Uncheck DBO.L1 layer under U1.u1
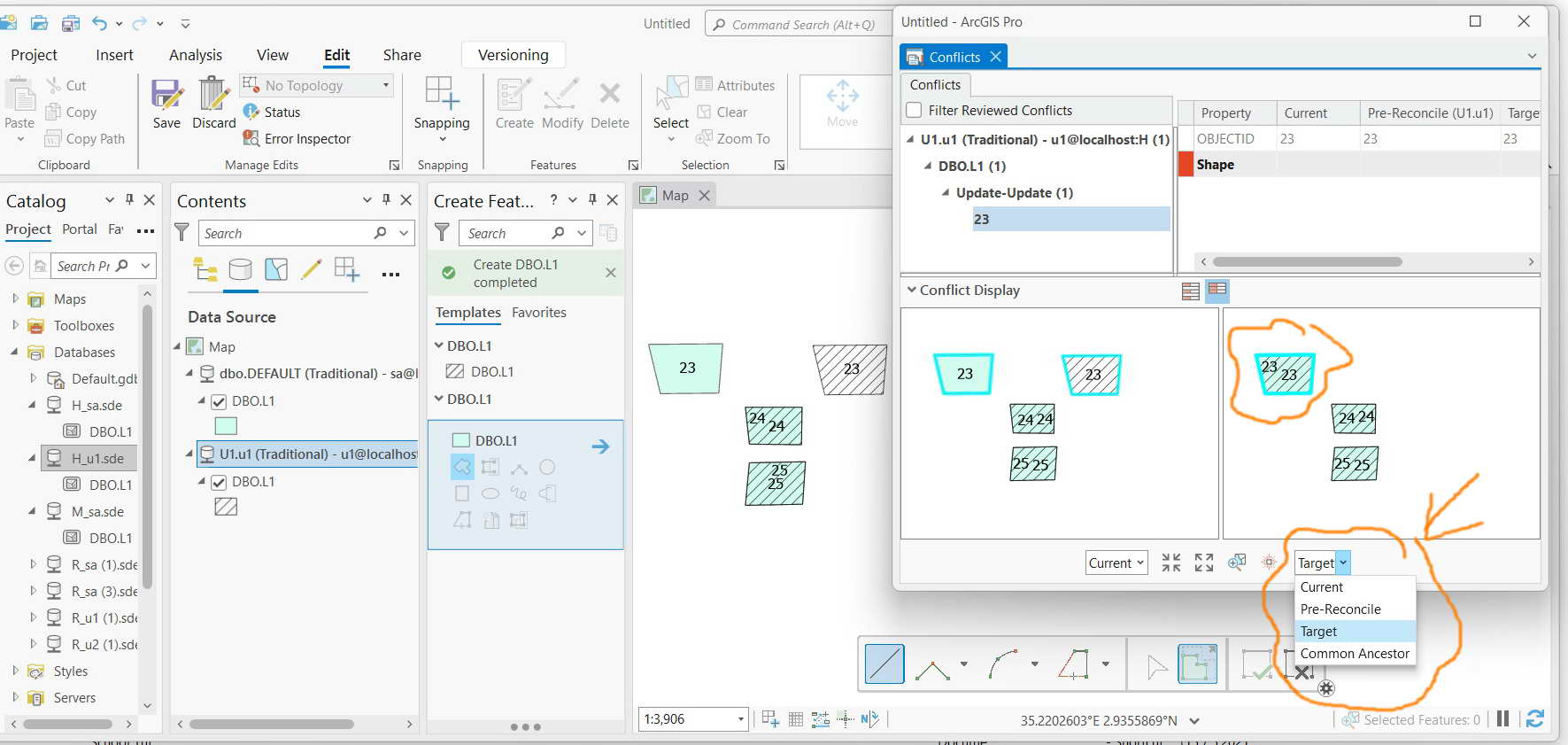Viewport: 1568px width, 745px height. pyautogui.click(x=219, y=482)
